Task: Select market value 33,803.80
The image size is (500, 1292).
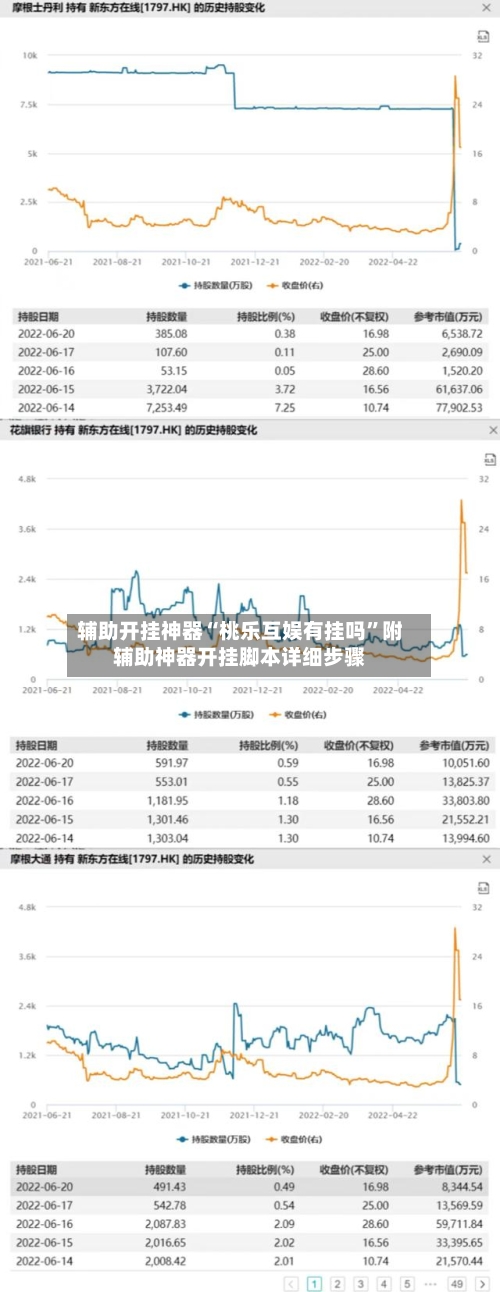Action: [464, 800]
